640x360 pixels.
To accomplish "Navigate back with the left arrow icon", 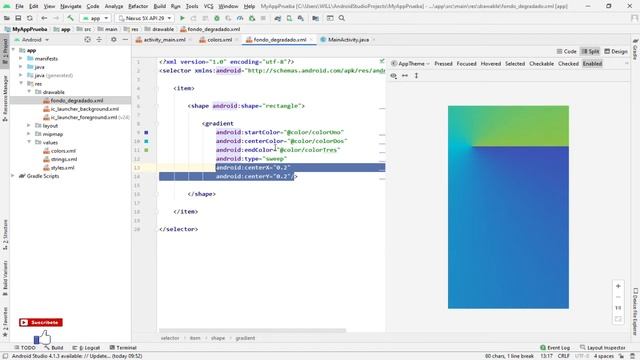I will tap(44, 18).
